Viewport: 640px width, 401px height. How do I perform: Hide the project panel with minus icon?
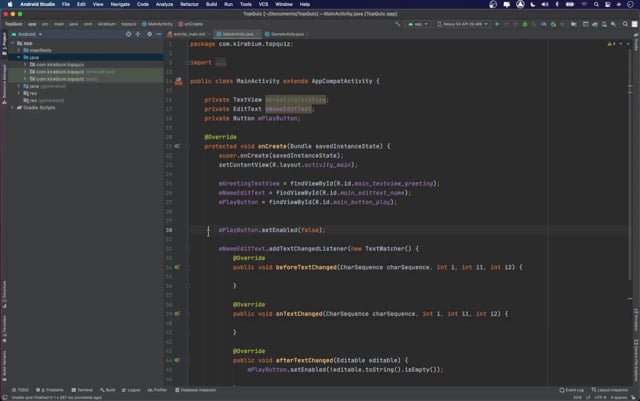[x=159, y=34]
